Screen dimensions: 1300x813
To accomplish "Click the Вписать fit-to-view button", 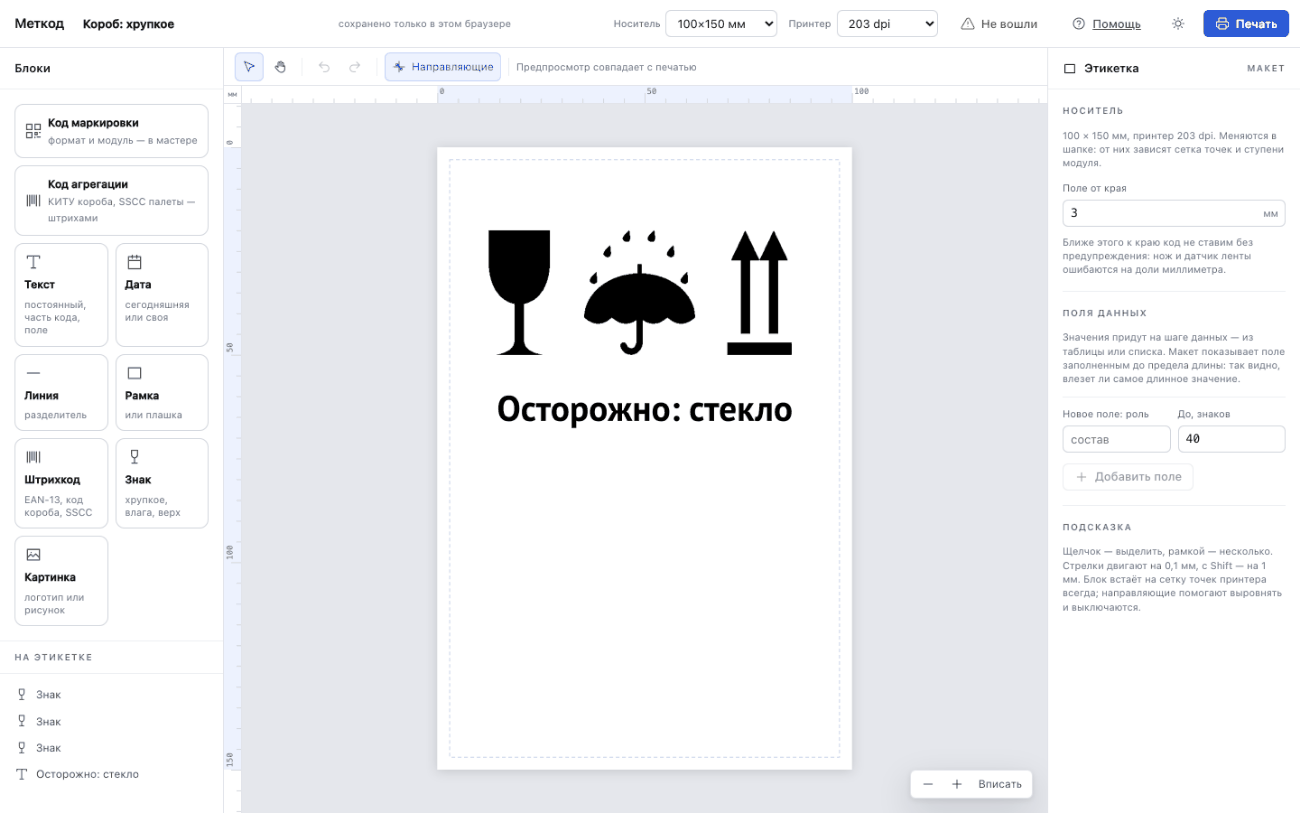I will 1000,784.
